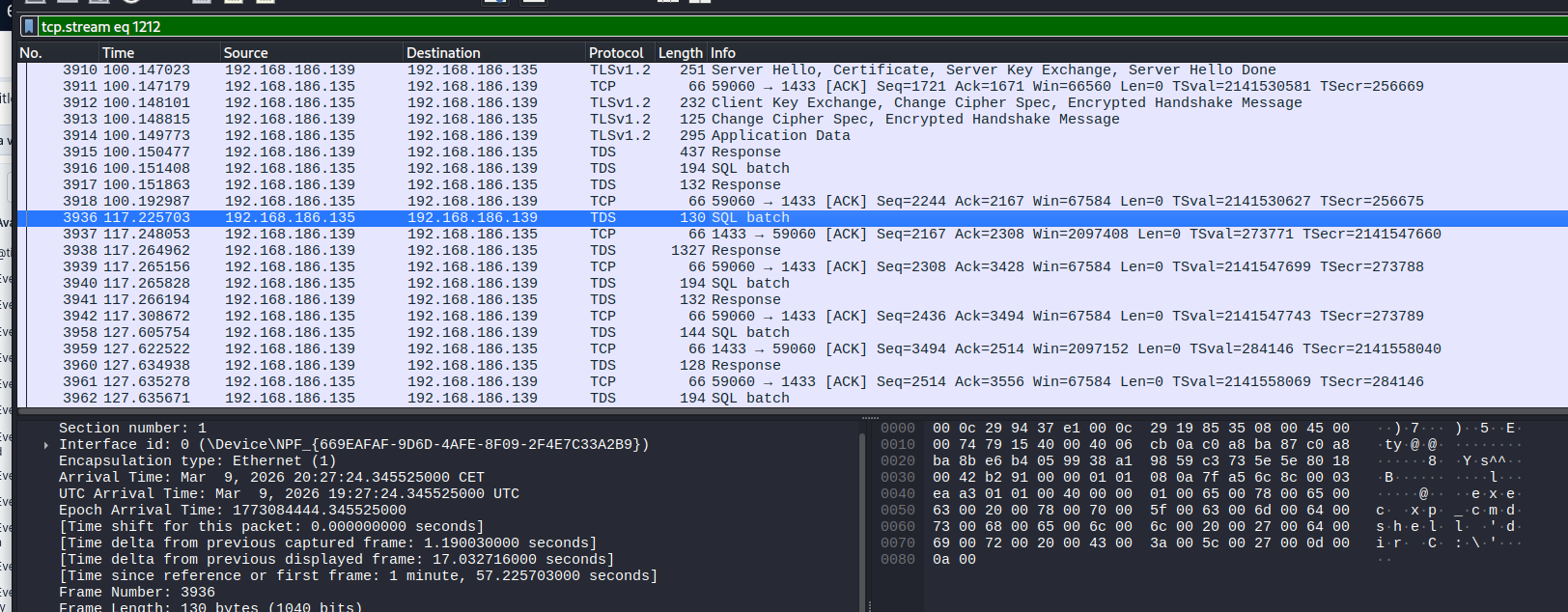Select packet 3942 TCP ACK row
1568x612 pixels.
point(793,317)
